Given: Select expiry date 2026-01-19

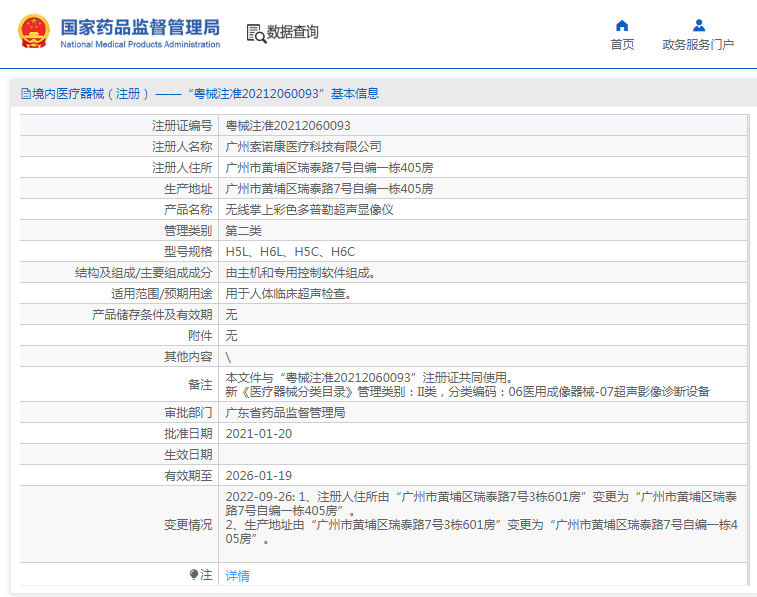Looking at the screenshot, I should tap(259, 475).
